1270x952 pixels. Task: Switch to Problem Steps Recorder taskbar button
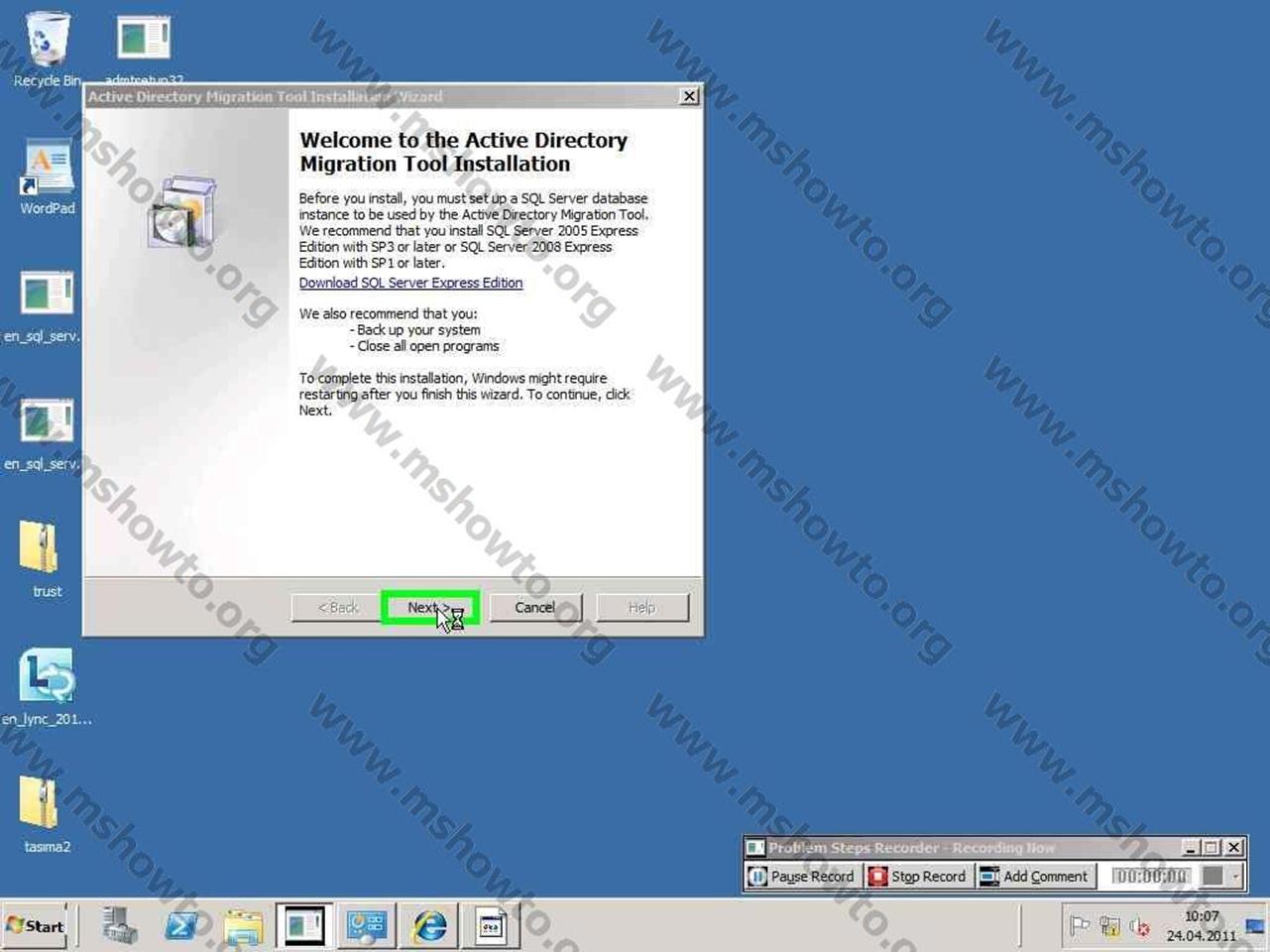pyautogui.click(x=366, y=926)
